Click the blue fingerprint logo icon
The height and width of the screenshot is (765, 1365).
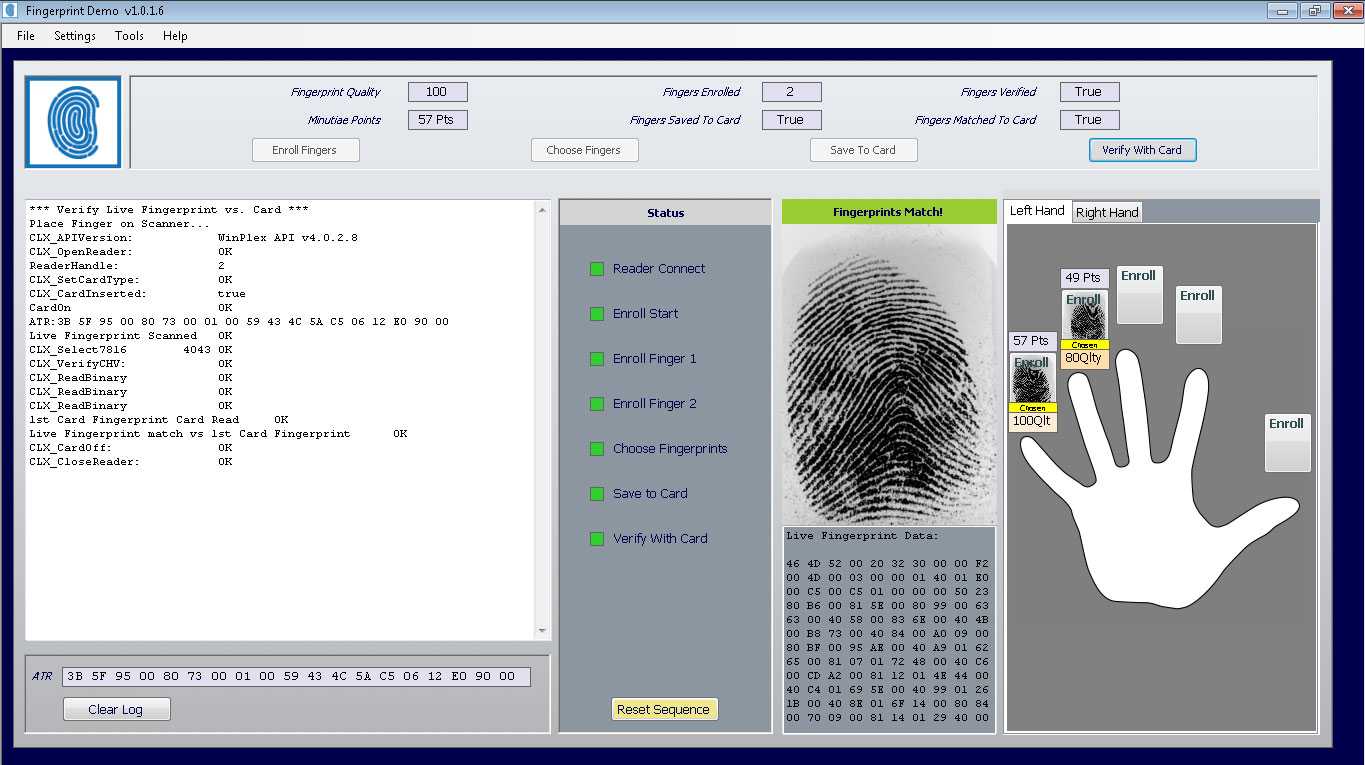[73, 122]
